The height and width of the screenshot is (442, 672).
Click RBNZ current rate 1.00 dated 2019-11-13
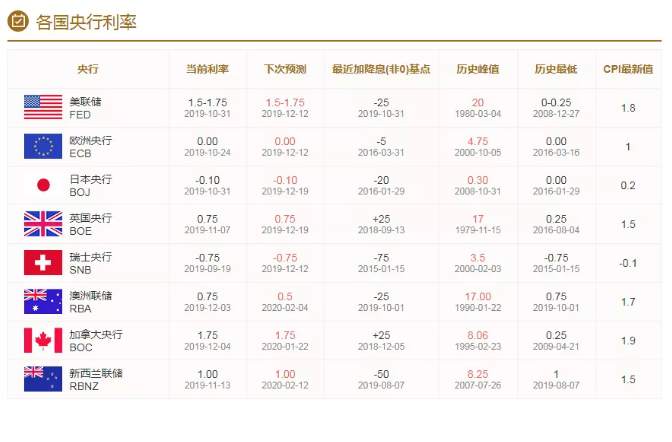[207, 379]
